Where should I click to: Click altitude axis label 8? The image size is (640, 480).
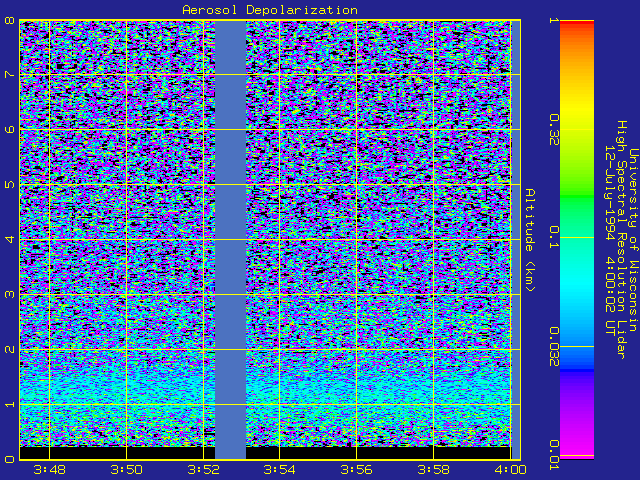click(x=9, y=20)
